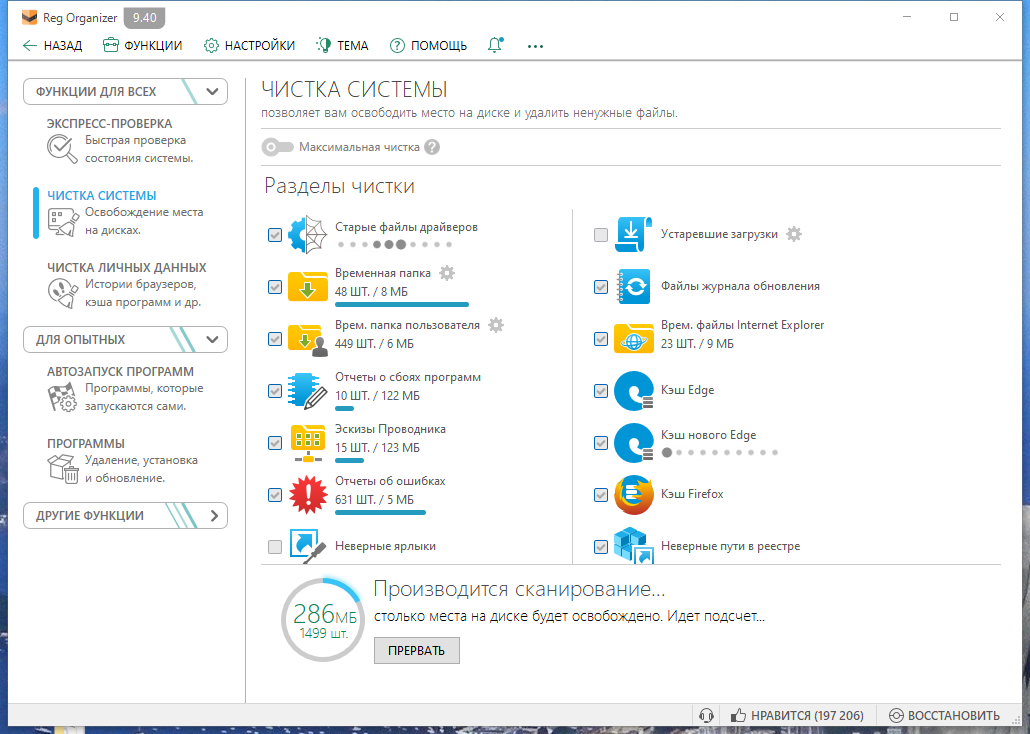1030x734 pixels.
Task: Click the three-dots more menu icon
Action: (535, 46)
